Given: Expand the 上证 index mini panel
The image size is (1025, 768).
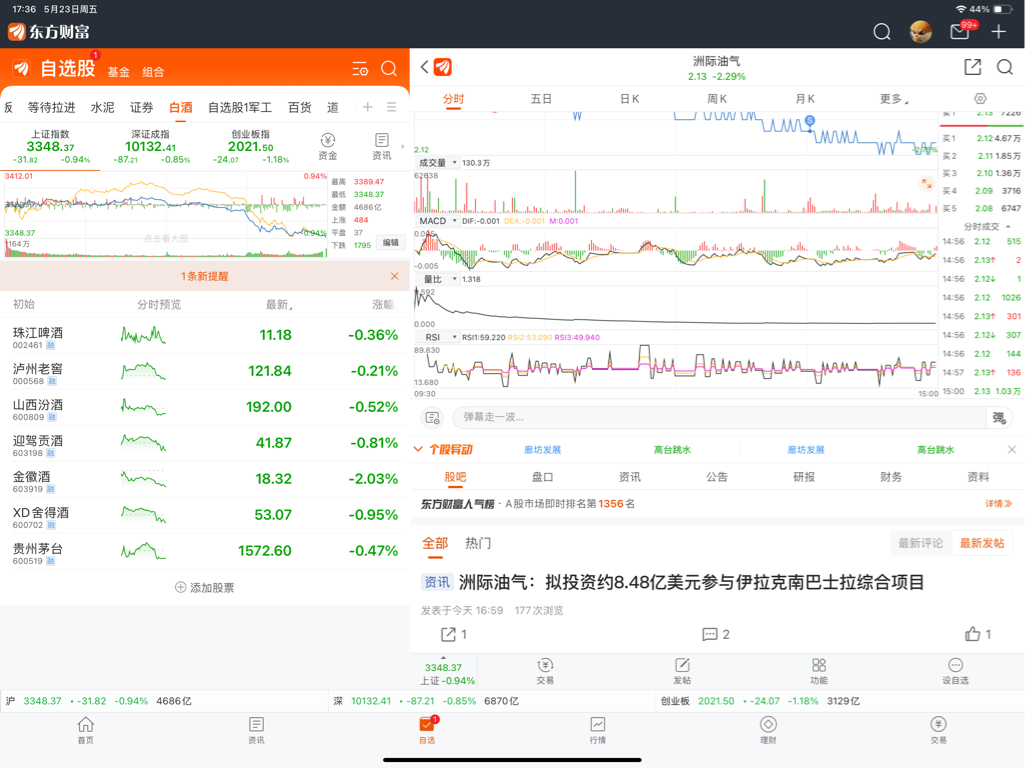Looking at the screenshot, I should [444, 671].
